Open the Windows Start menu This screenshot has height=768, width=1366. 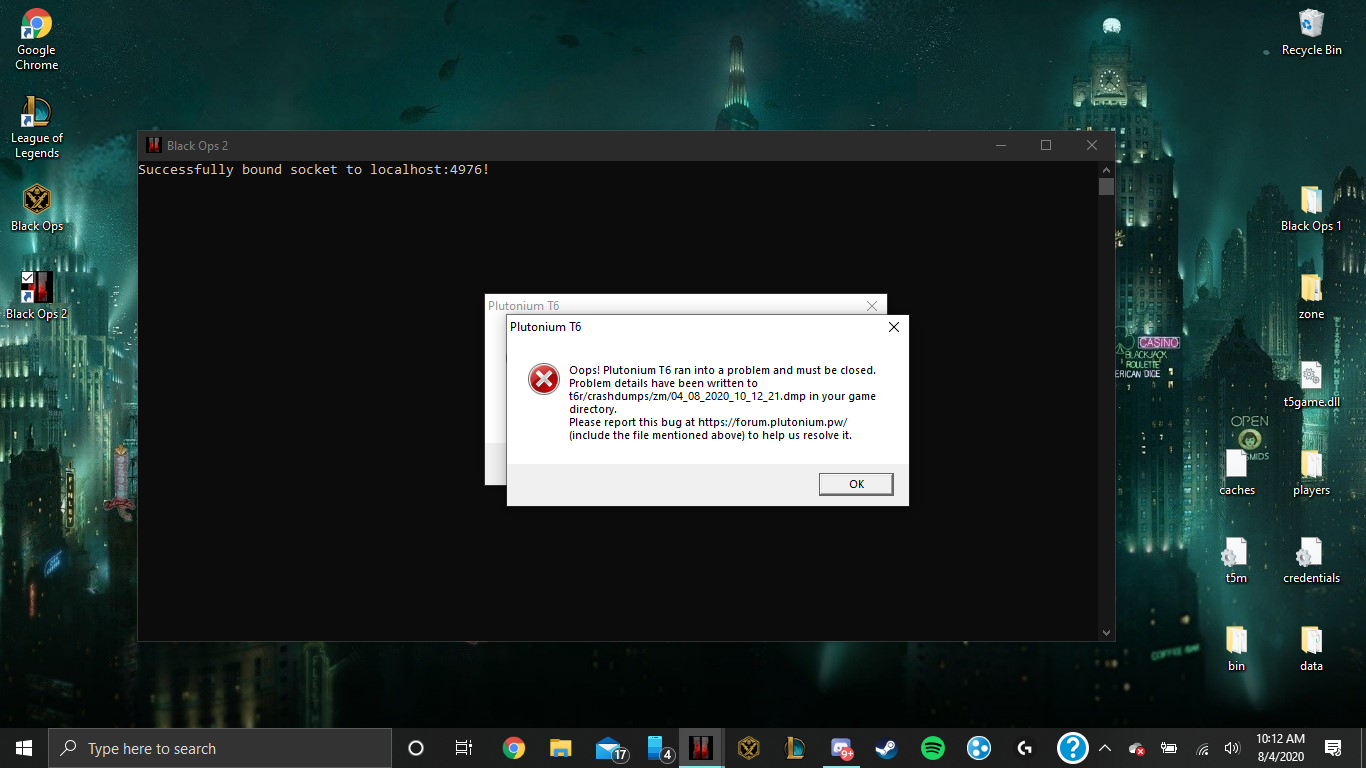(x=24, y=748)
